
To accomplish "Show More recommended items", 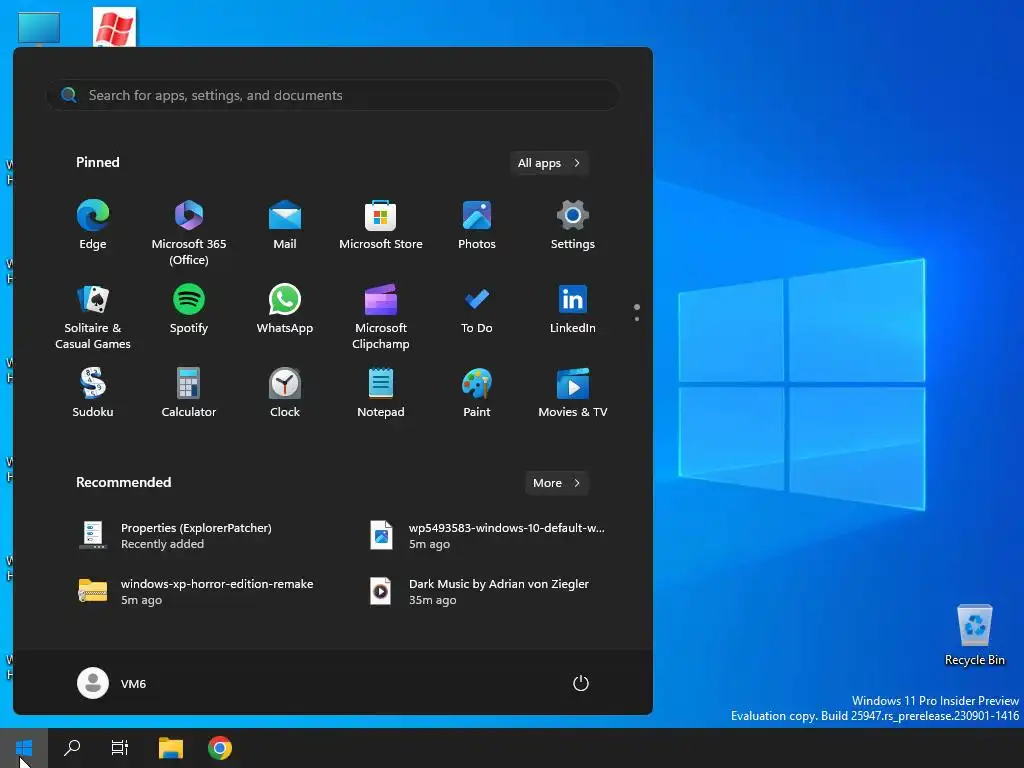I will coord(556,483).
